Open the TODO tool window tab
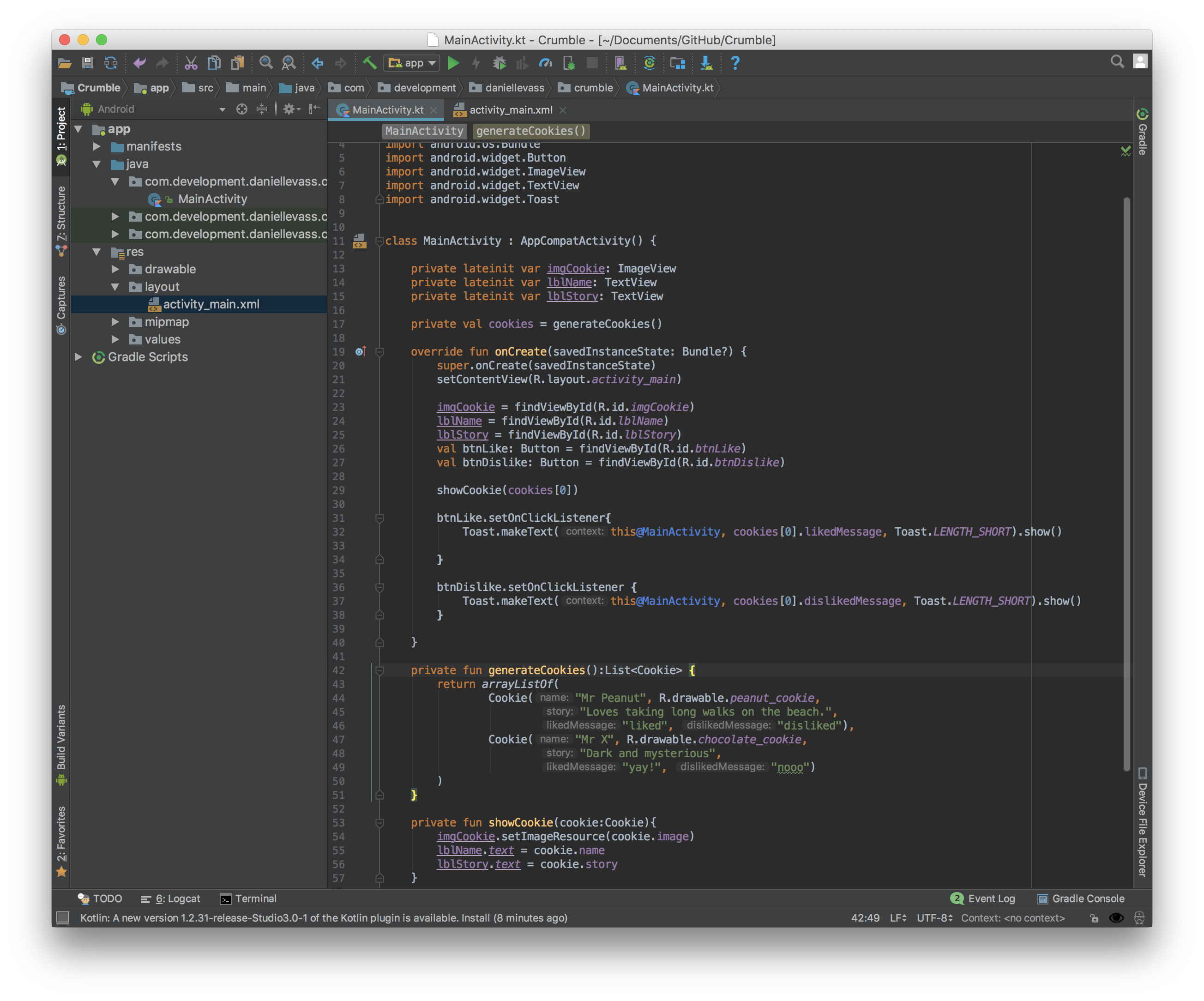Screen dimensions: 1204x1001 coord(100,898)
